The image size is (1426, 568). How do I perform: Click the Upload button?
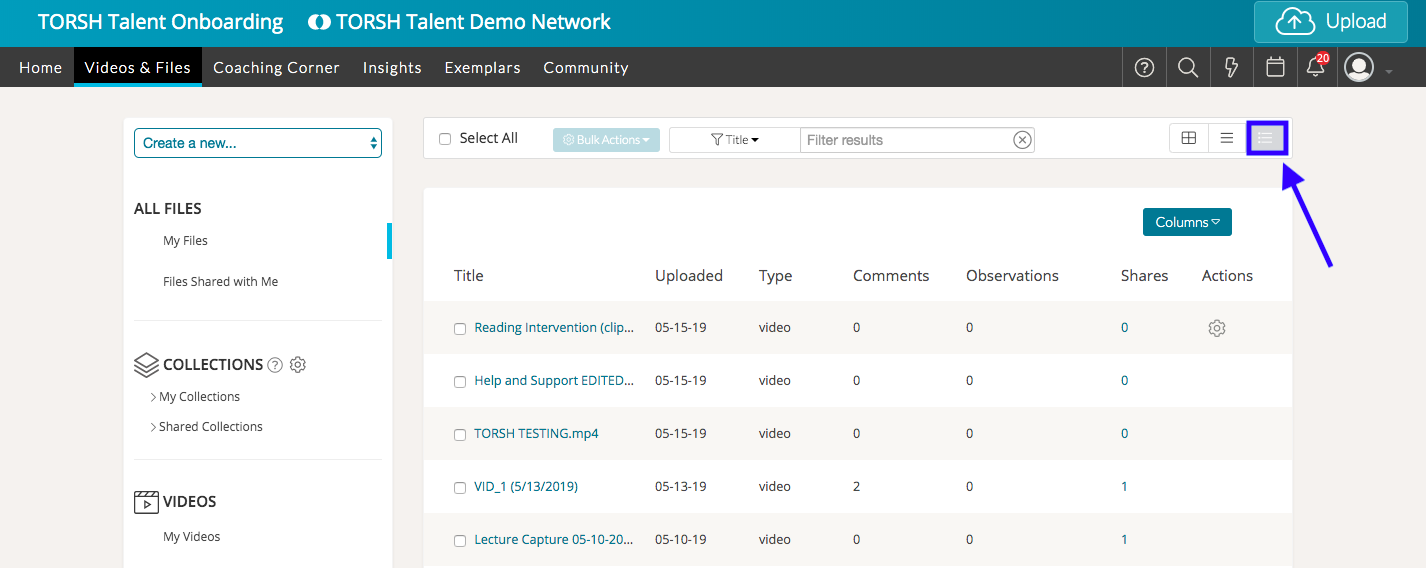pyautogui.click(x=1330, y=22)
